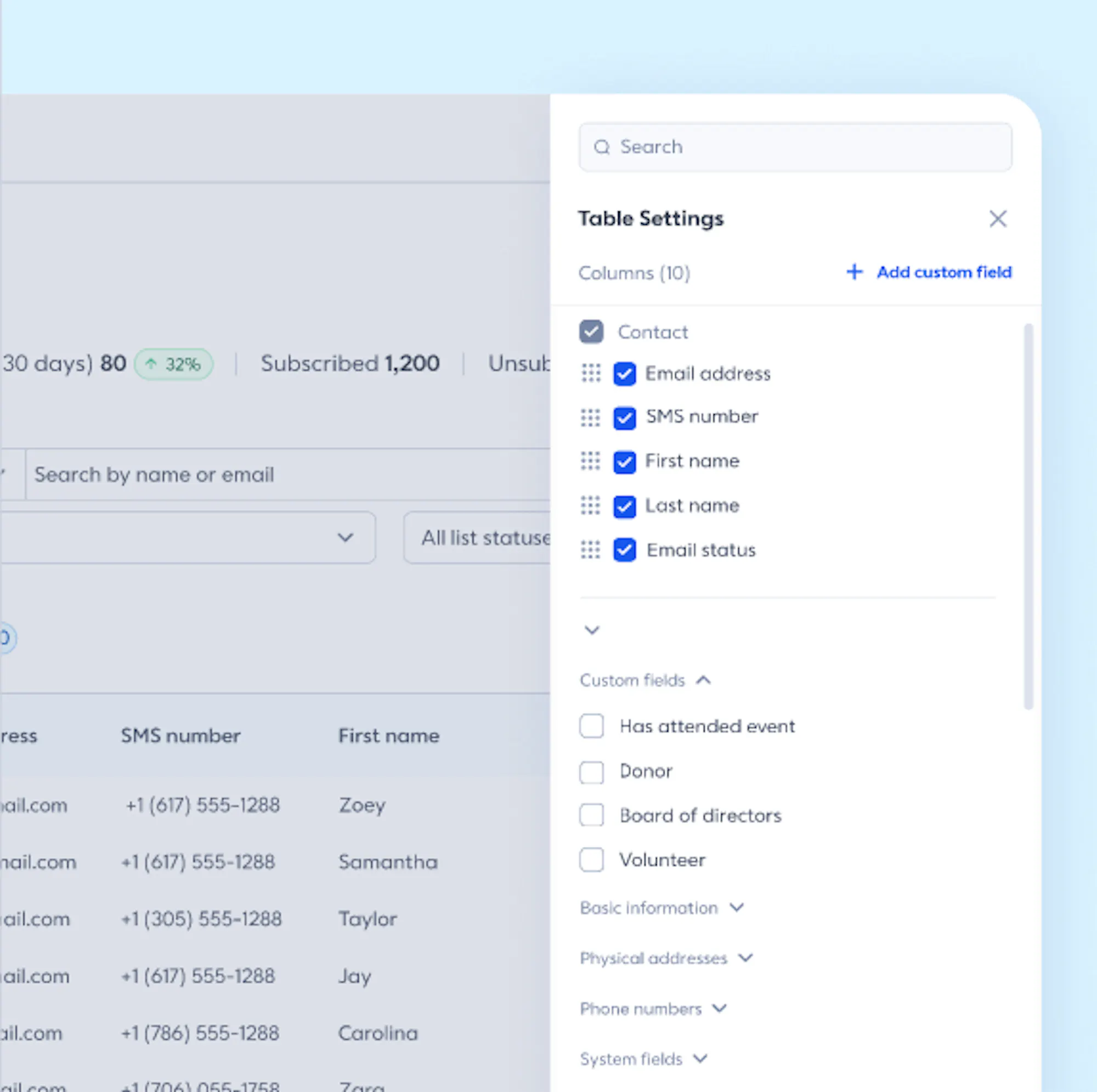1097x1092 pixels.
Task: Click the magnifier icon in Search box
Action: (x=602, y=147)
